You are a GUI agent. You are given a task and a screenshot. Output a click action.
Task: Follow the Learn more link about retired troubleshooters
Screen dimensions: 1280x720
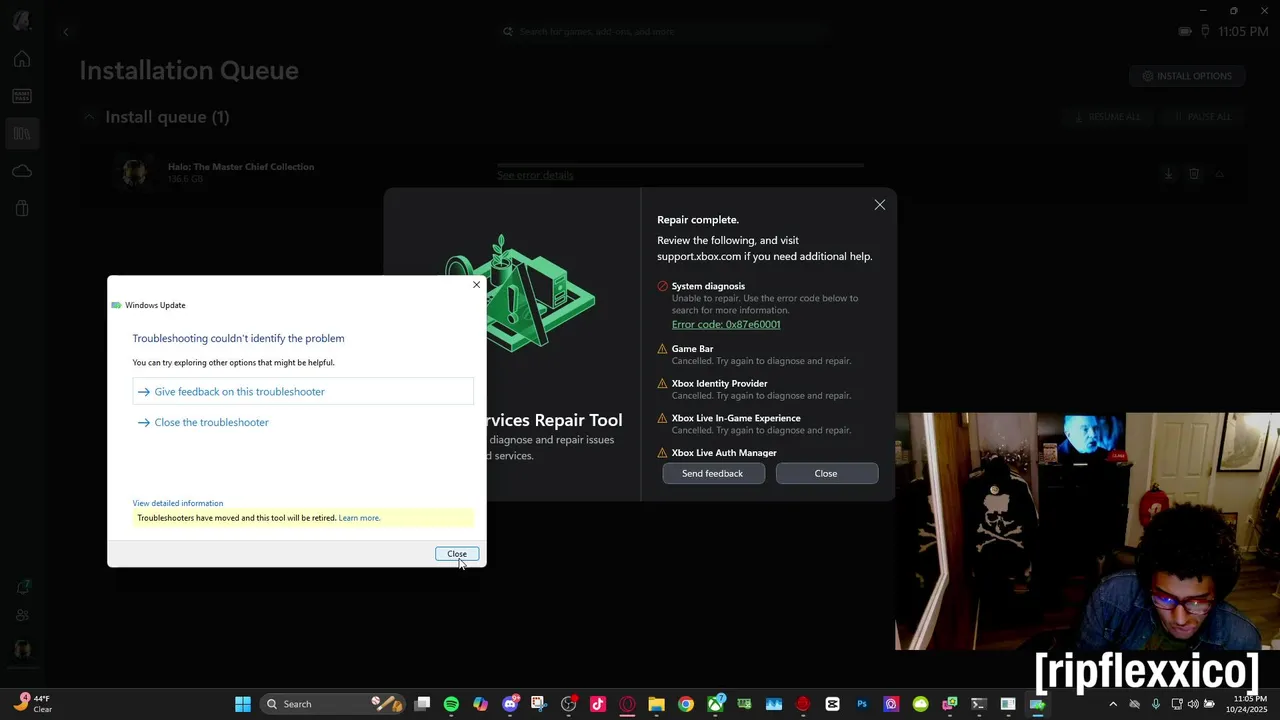[x=359, y=518]
